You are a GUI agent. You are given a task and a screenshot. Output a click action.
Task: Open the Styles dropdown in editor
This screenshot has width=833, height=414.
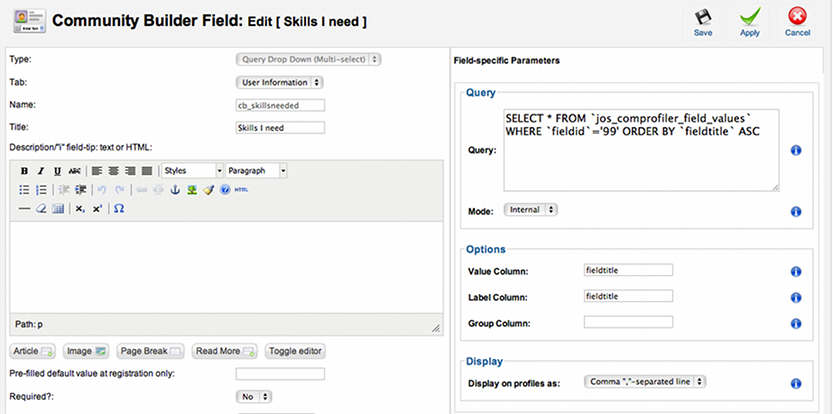tap(192, 171)
